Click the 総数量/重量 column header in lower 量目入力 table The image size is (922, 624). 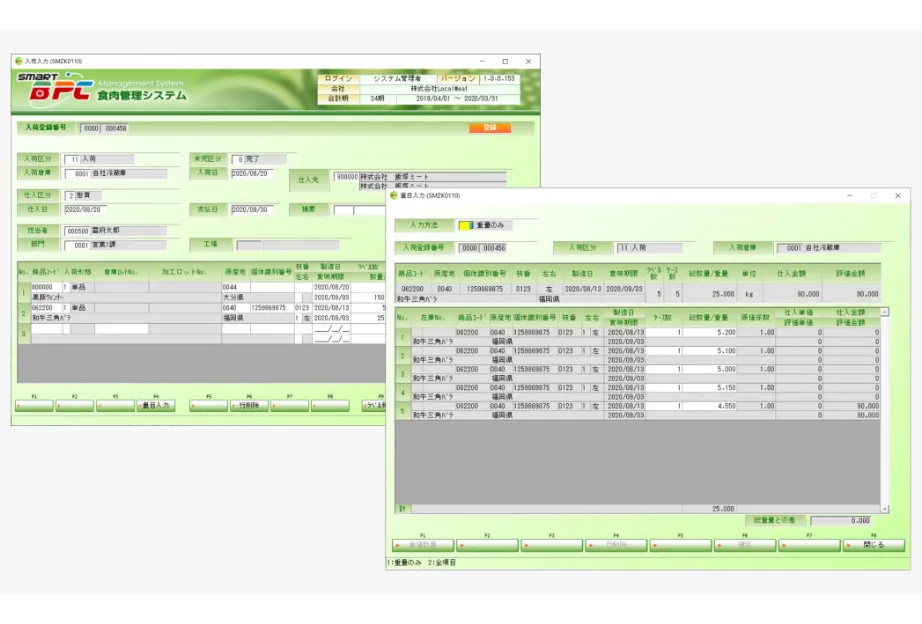(709, 317)
